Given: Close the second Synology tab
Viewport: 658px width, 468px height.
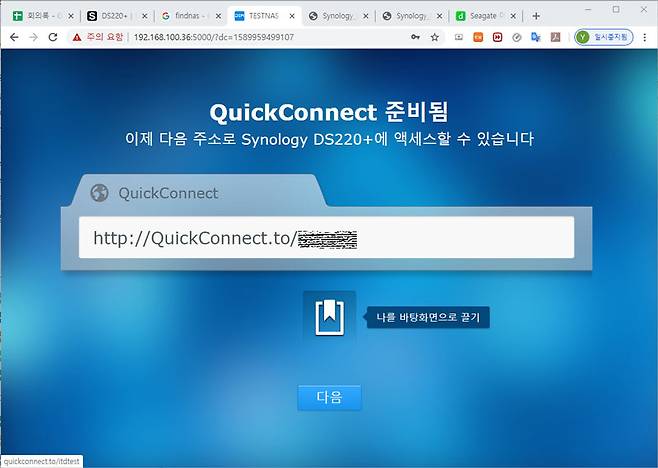Looking at the screenshot, I should [x=439, y=16].
